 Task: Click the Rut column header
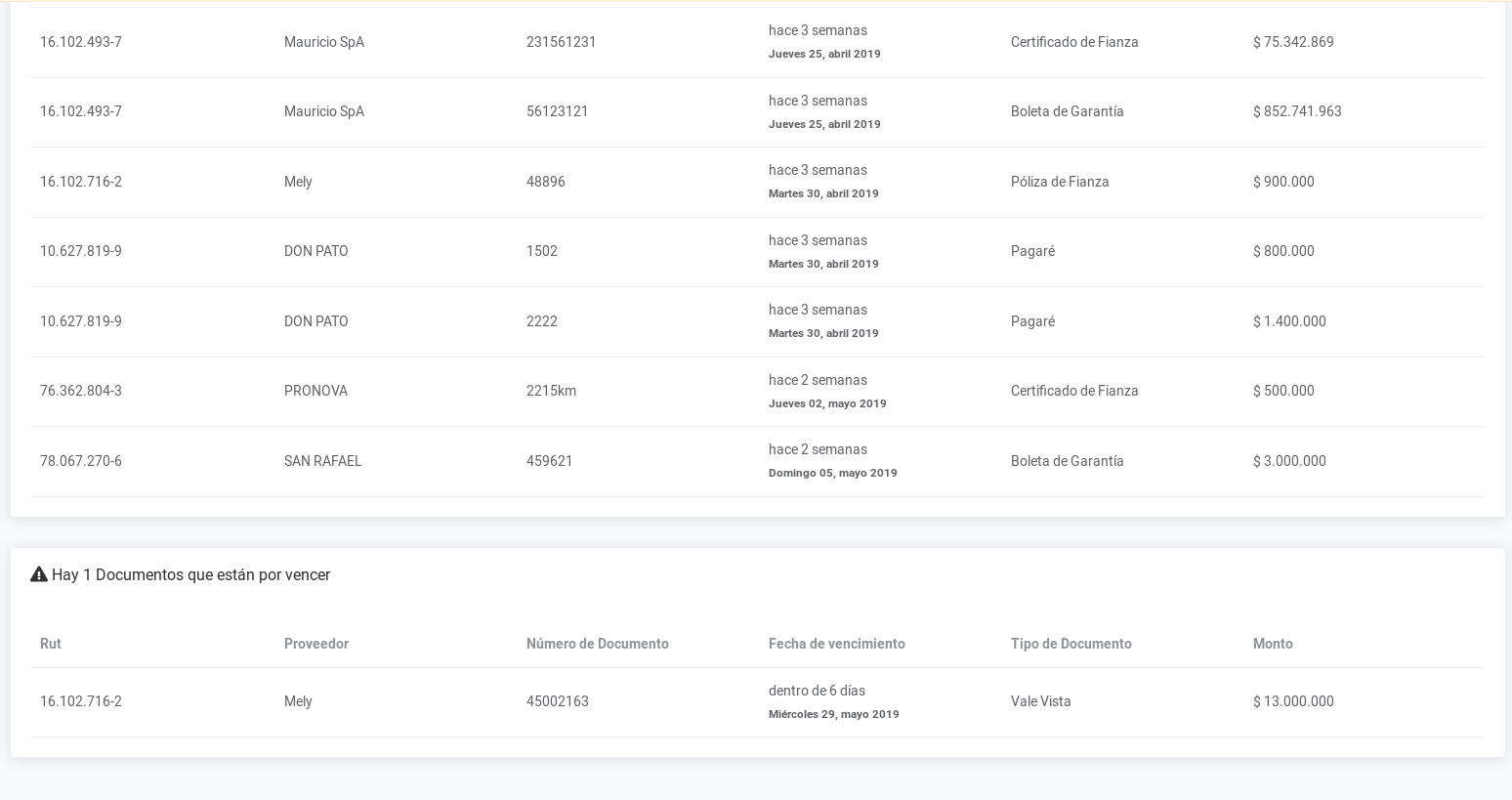[x=51, y=644]
